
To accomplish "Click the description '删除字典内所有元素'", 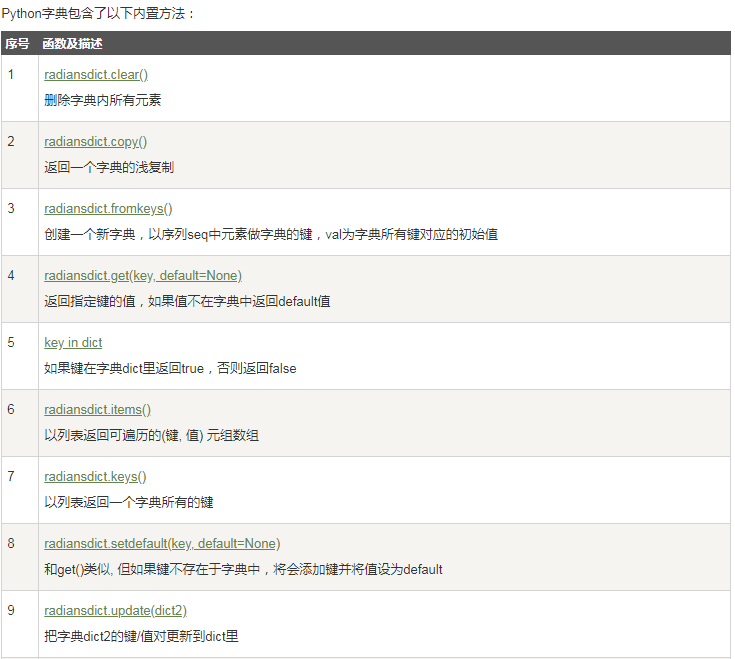I will [x=103, y=100].
